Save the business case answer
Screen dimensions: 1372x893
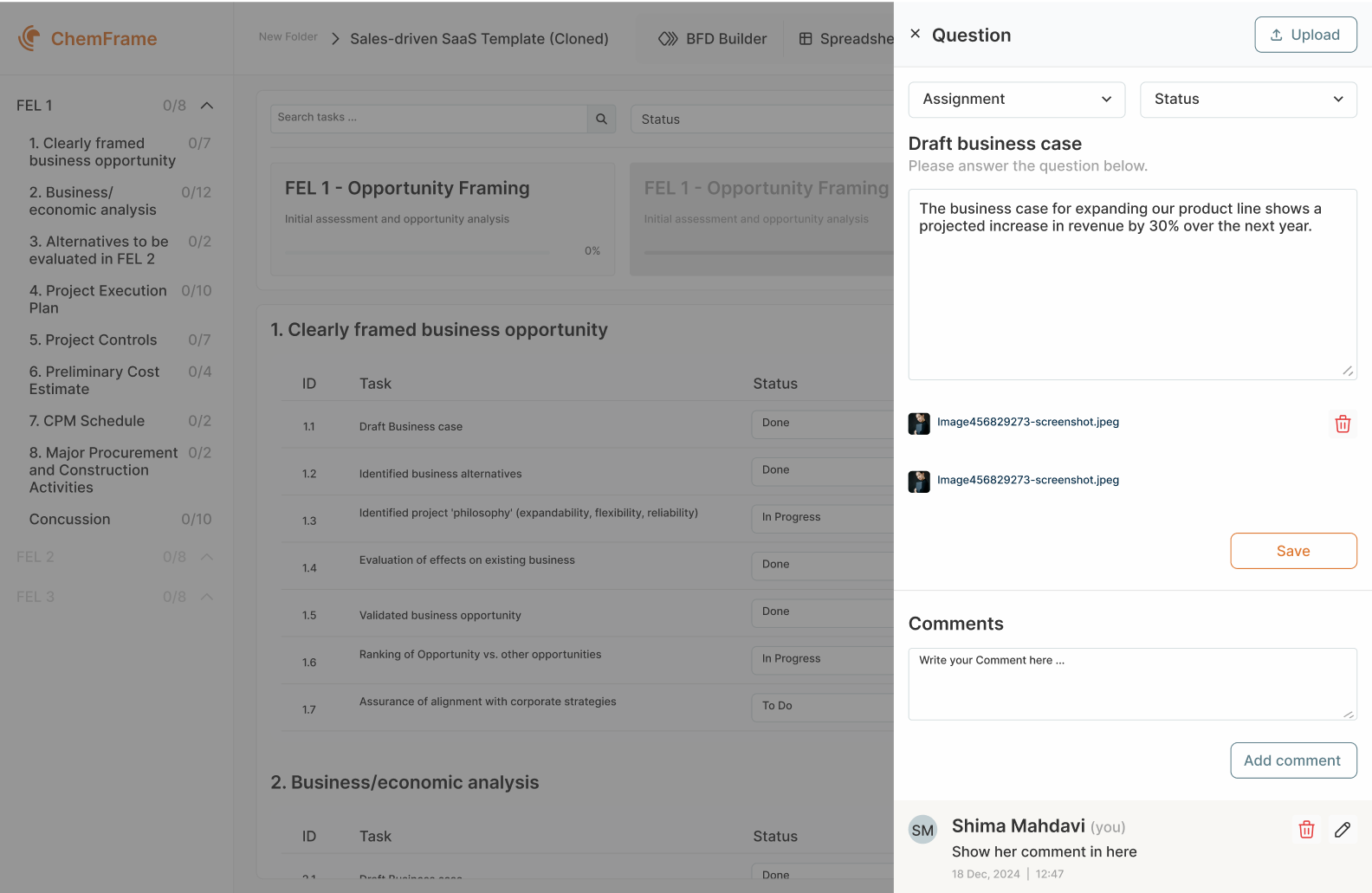pyautogui.click(x=1293, y=551)
